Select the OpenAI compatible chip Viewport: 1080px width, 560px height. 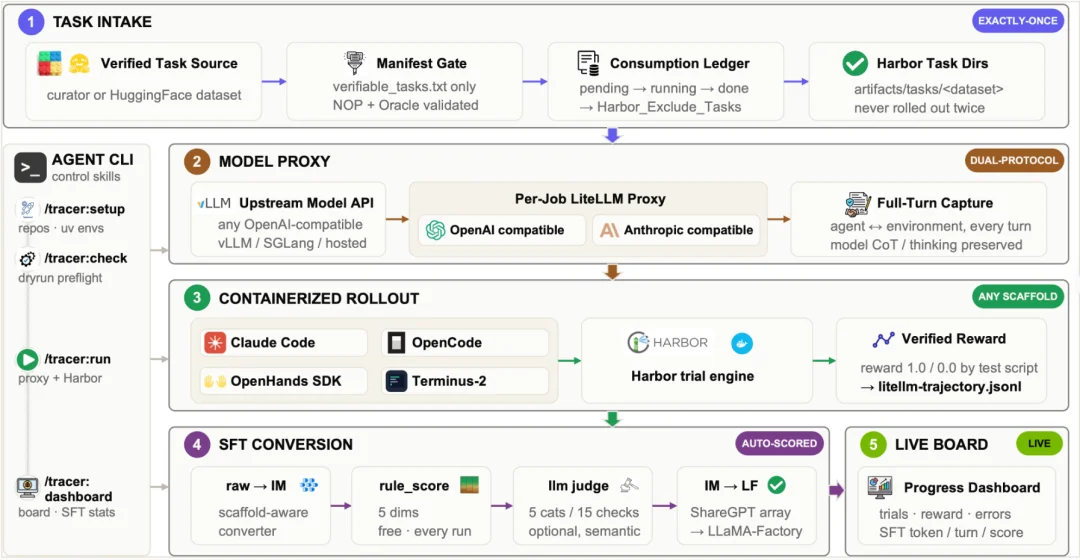(502, 230)
